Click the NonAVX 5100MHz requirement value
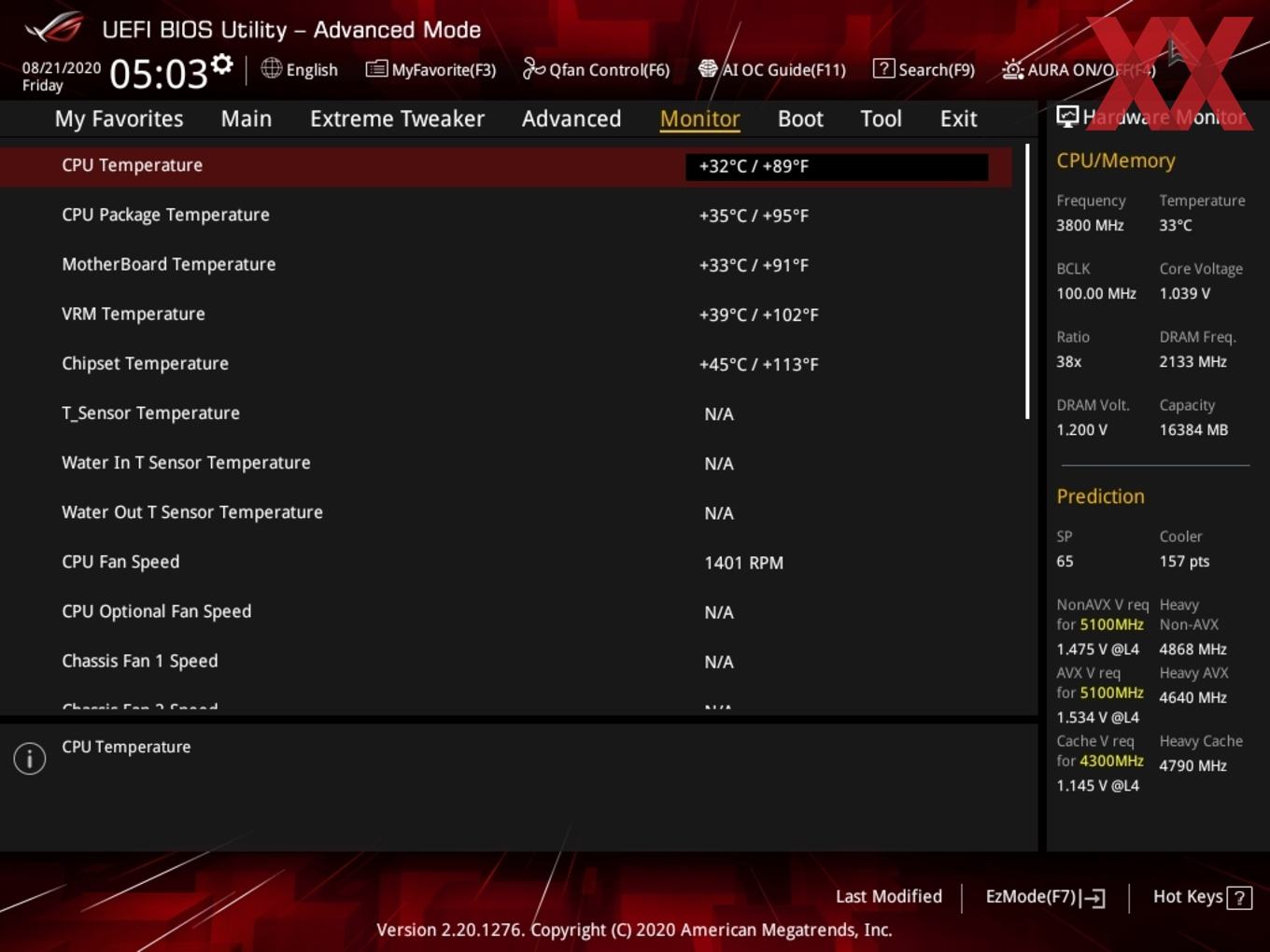Viewport: 1270px width, 952px height. click(1111, 624)
